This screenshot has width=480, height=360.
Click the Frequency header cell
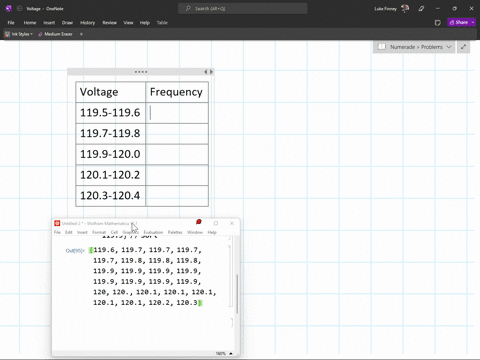pyautogui.click(x=177, y=92)
